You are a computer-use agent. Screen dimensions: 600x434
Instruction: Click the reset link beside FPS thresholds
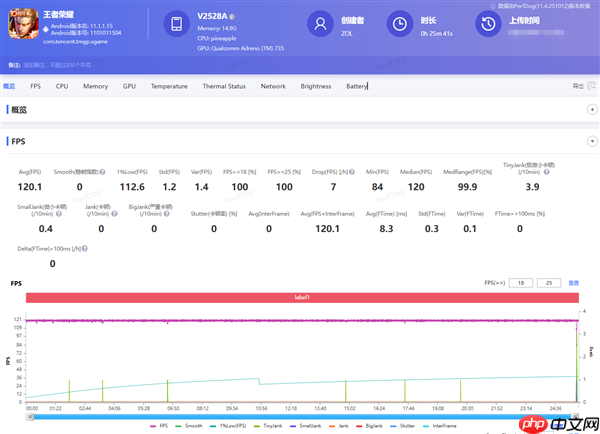pyautogui.click(x=574, y=283)
